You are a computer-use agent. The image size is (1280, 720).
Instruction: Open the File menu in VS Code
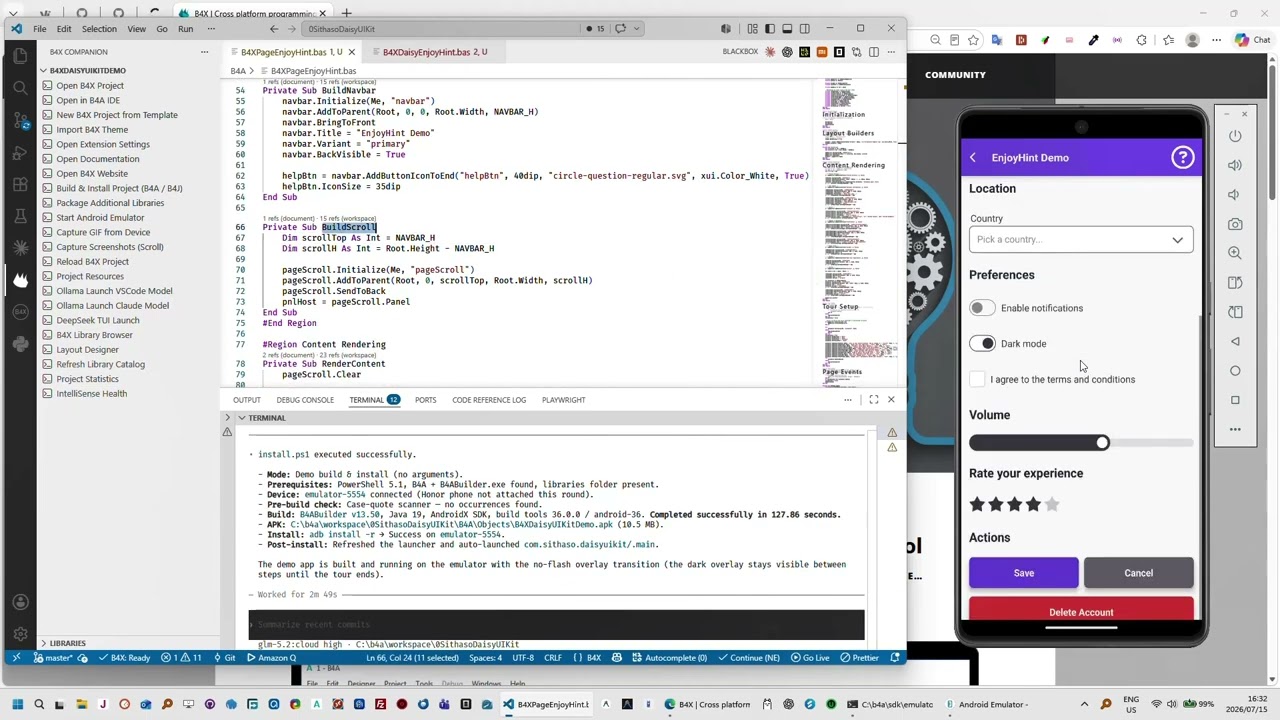(40, 29)
